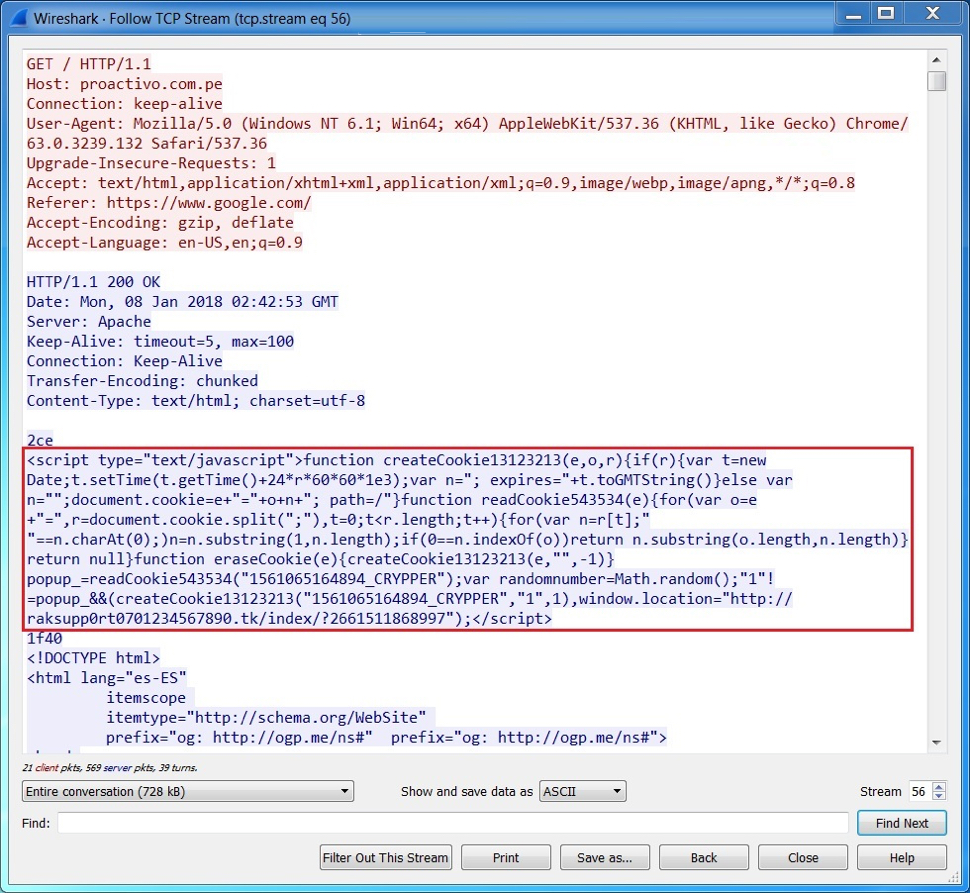The width and height of the screenshot is (970, 893).
Task: Click the 'Referer: https://www.google.com/' line
Action: coord(169,203)
